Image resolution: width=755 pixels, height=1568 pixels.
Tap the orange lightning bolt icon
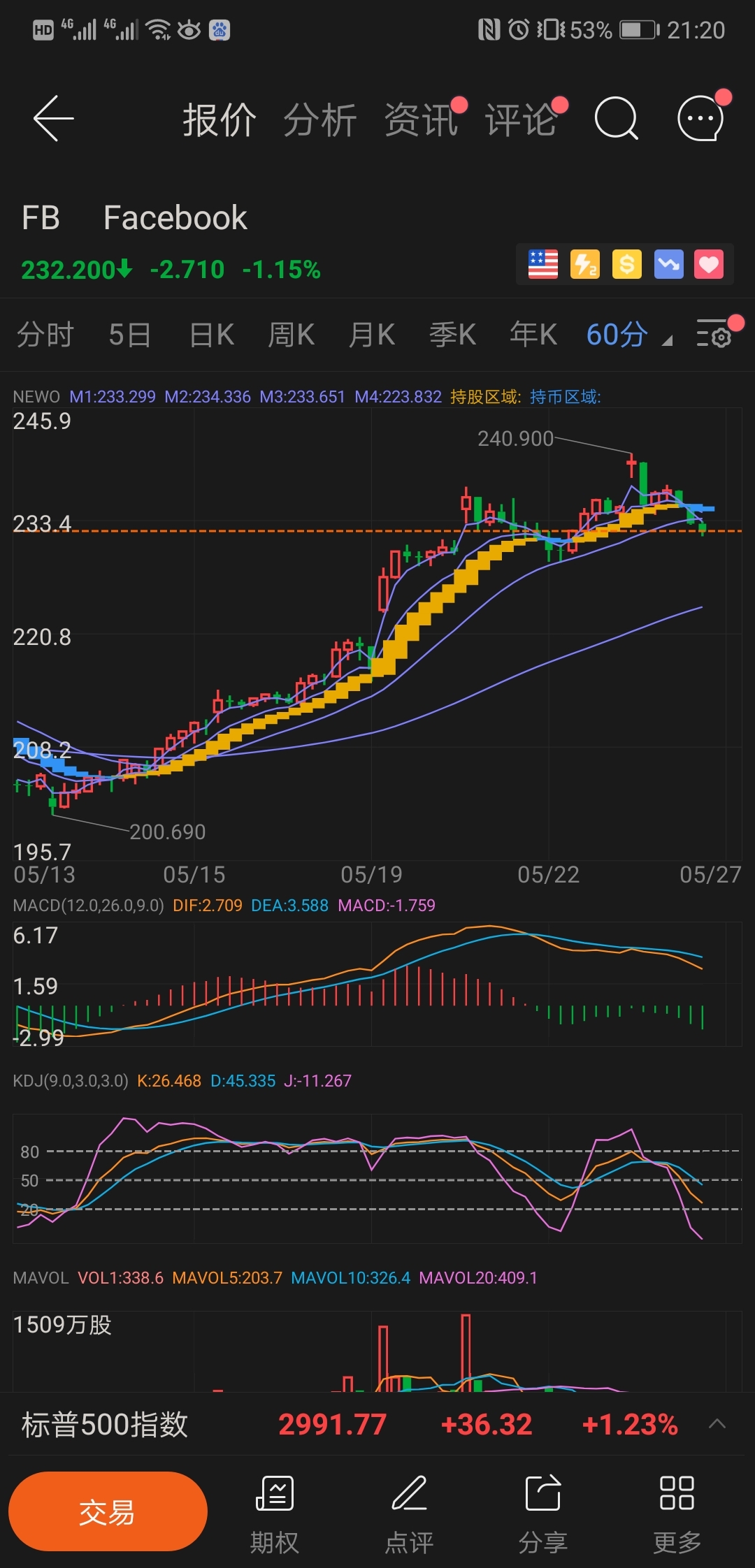[585, 264]
